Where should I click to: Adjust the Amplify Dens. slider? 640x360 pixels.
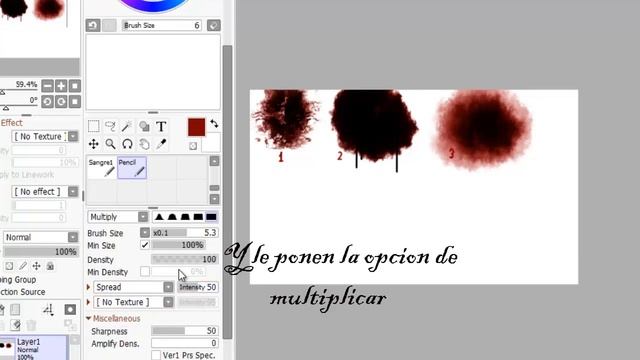click(184, 343)
